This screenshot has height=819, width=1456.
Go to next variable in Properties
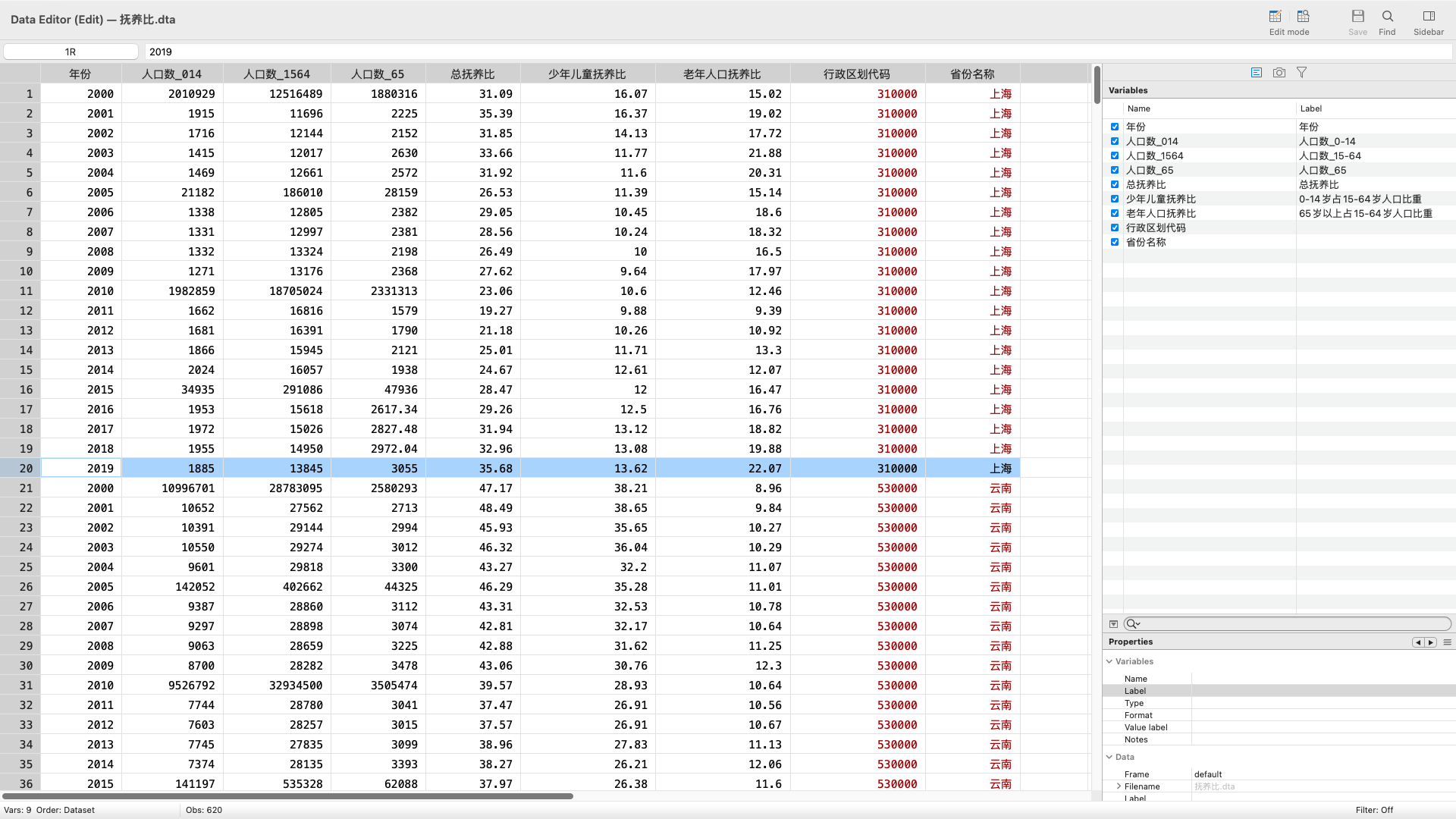coord(1430,642)
